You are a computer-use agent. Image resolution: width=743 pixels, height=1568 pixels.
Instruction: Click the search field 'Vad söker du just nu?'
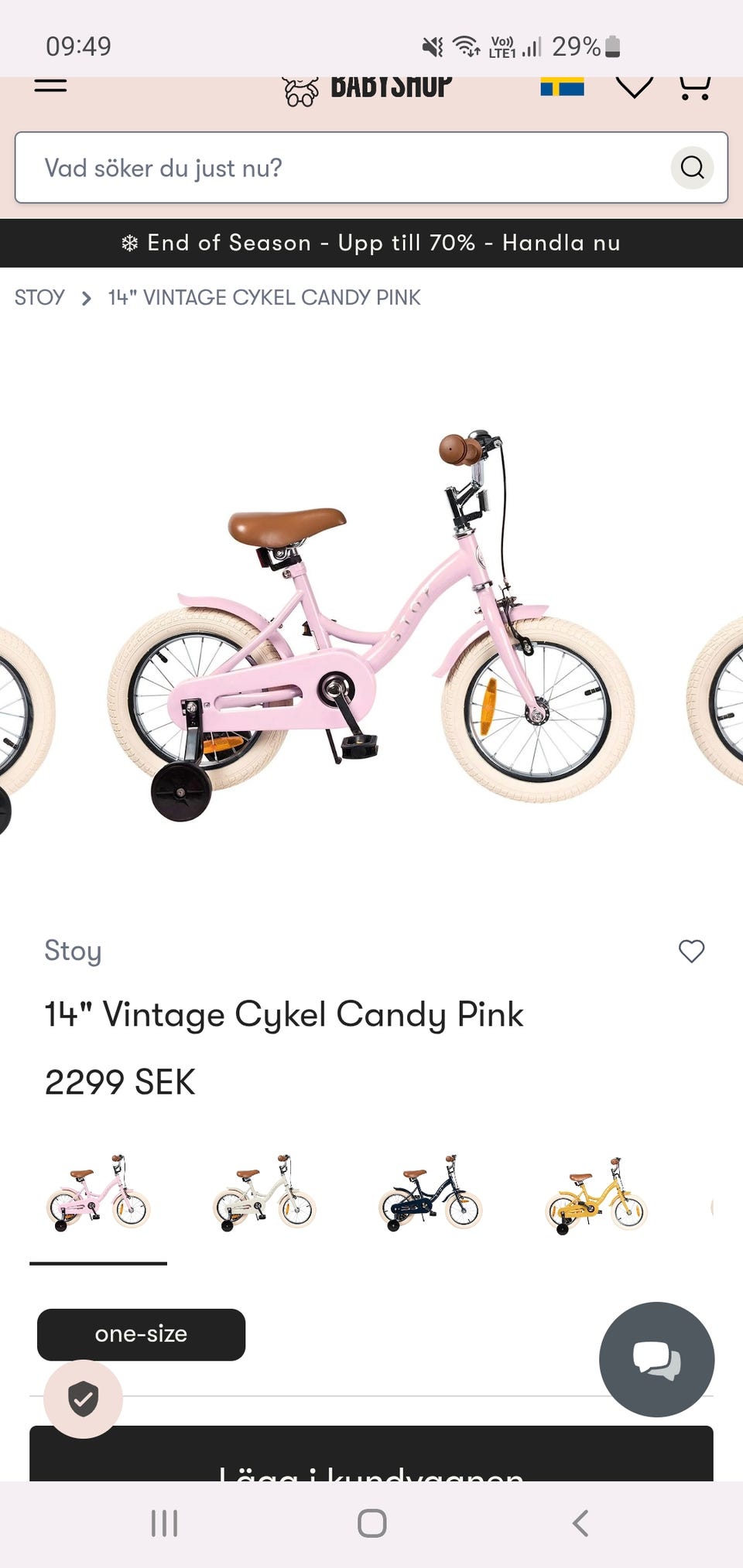(341, 168)
